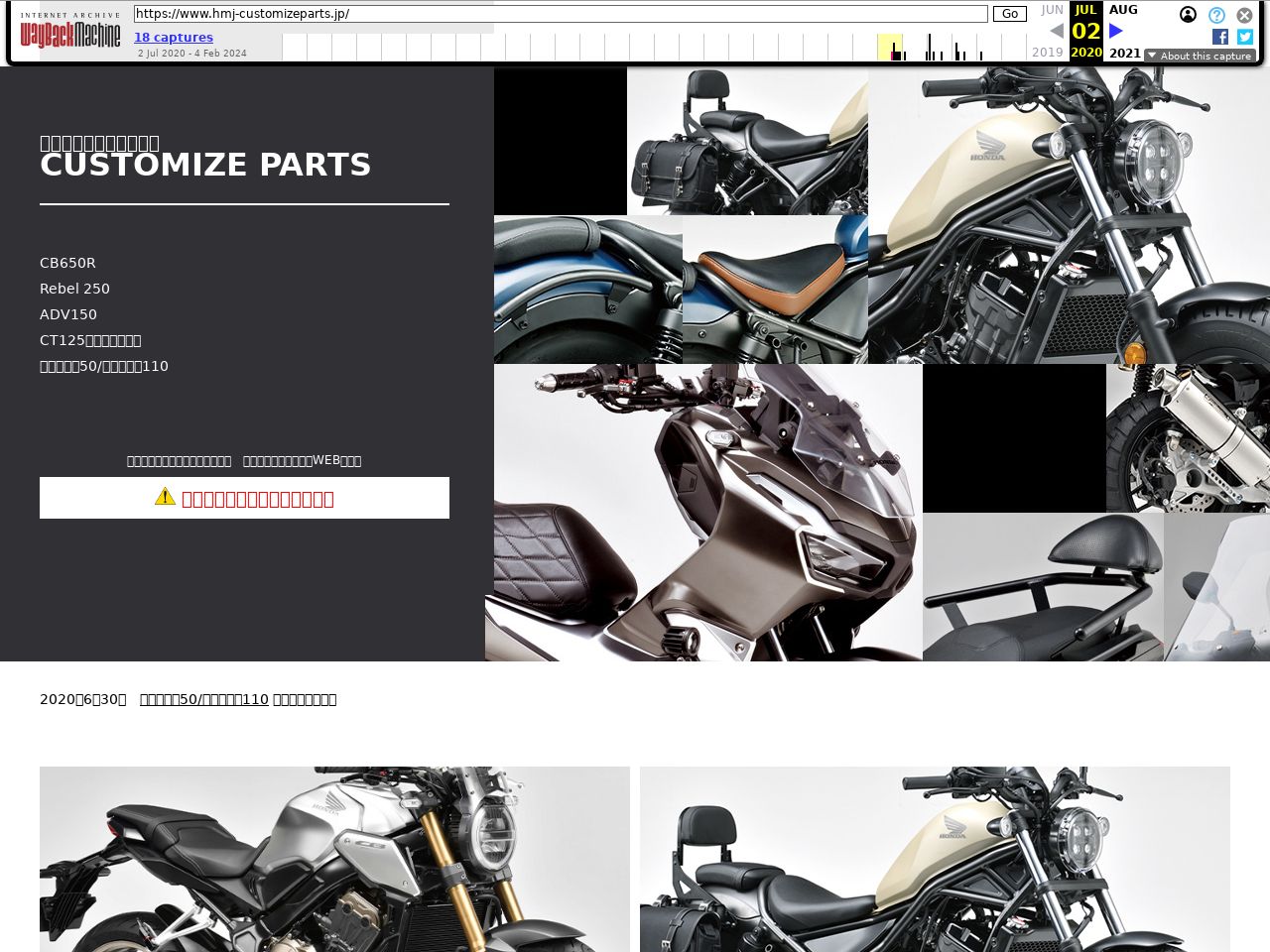Go to next capture arrow

[x=1116, y=31]
